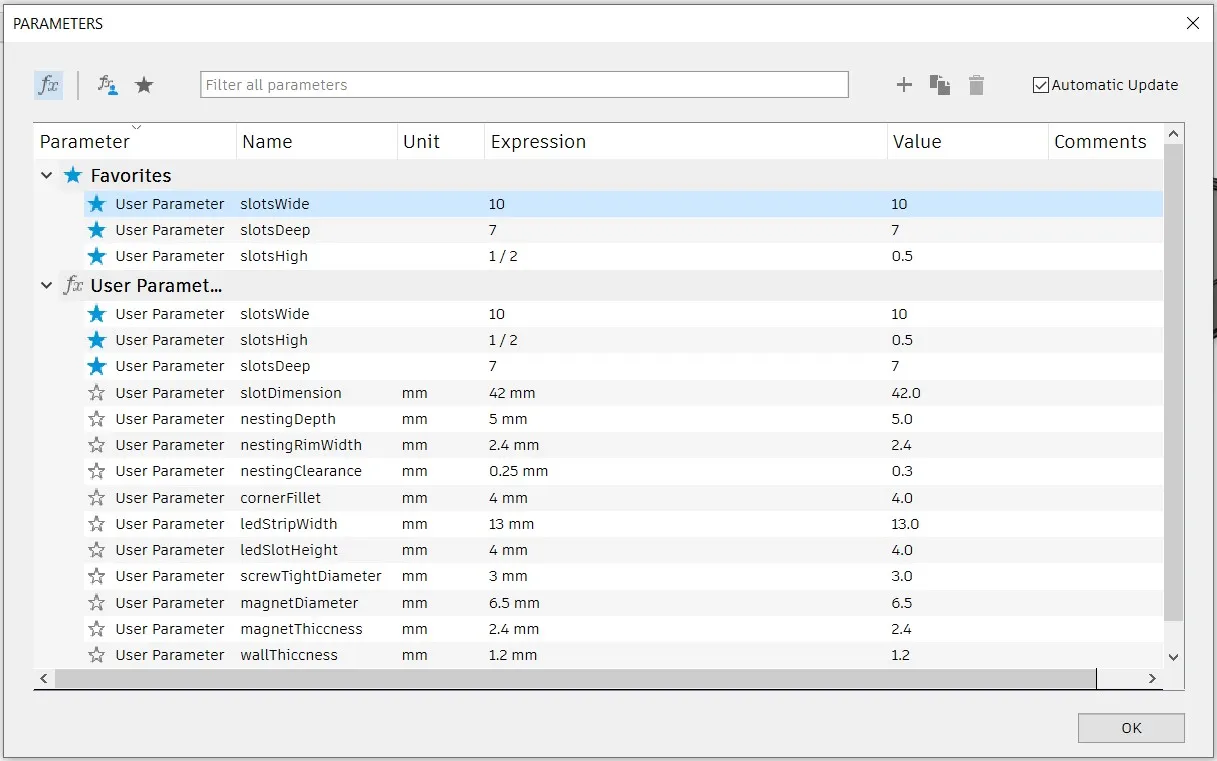This screenshot has height=761, width=1217.
Task: Click the nestingClearance expression 0.25 mm
Action: (x=518, y=471)
